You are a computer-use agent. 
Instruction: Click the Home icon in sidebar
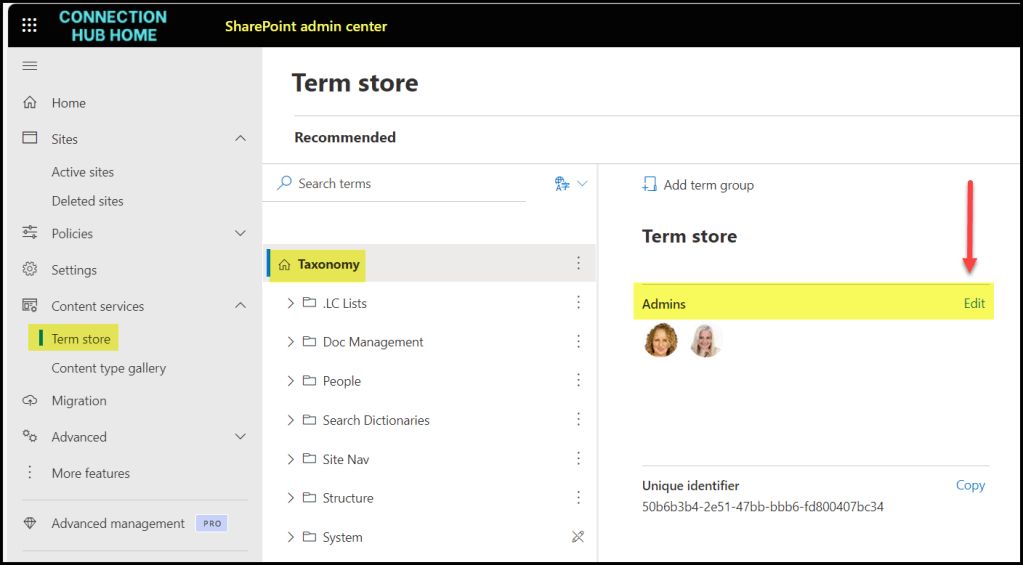pyautogui.click(x=30, y=103)
